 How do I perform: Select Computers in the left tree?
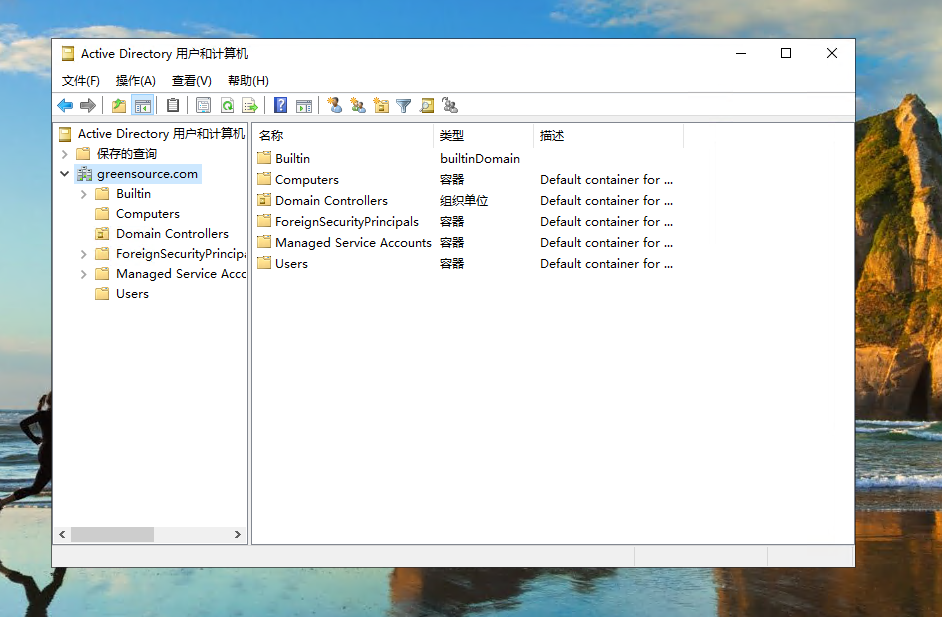coord(148,214)
